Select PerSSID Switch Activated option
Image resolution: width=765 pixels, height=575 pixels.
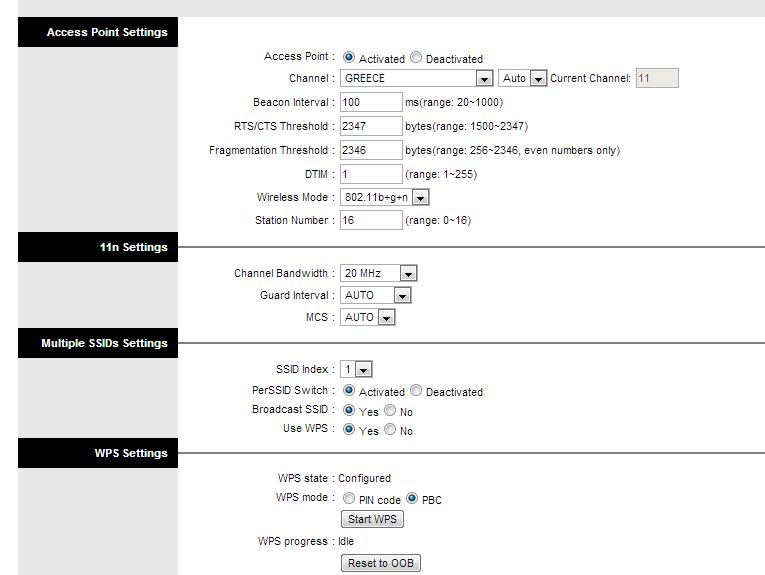point(348,390)
